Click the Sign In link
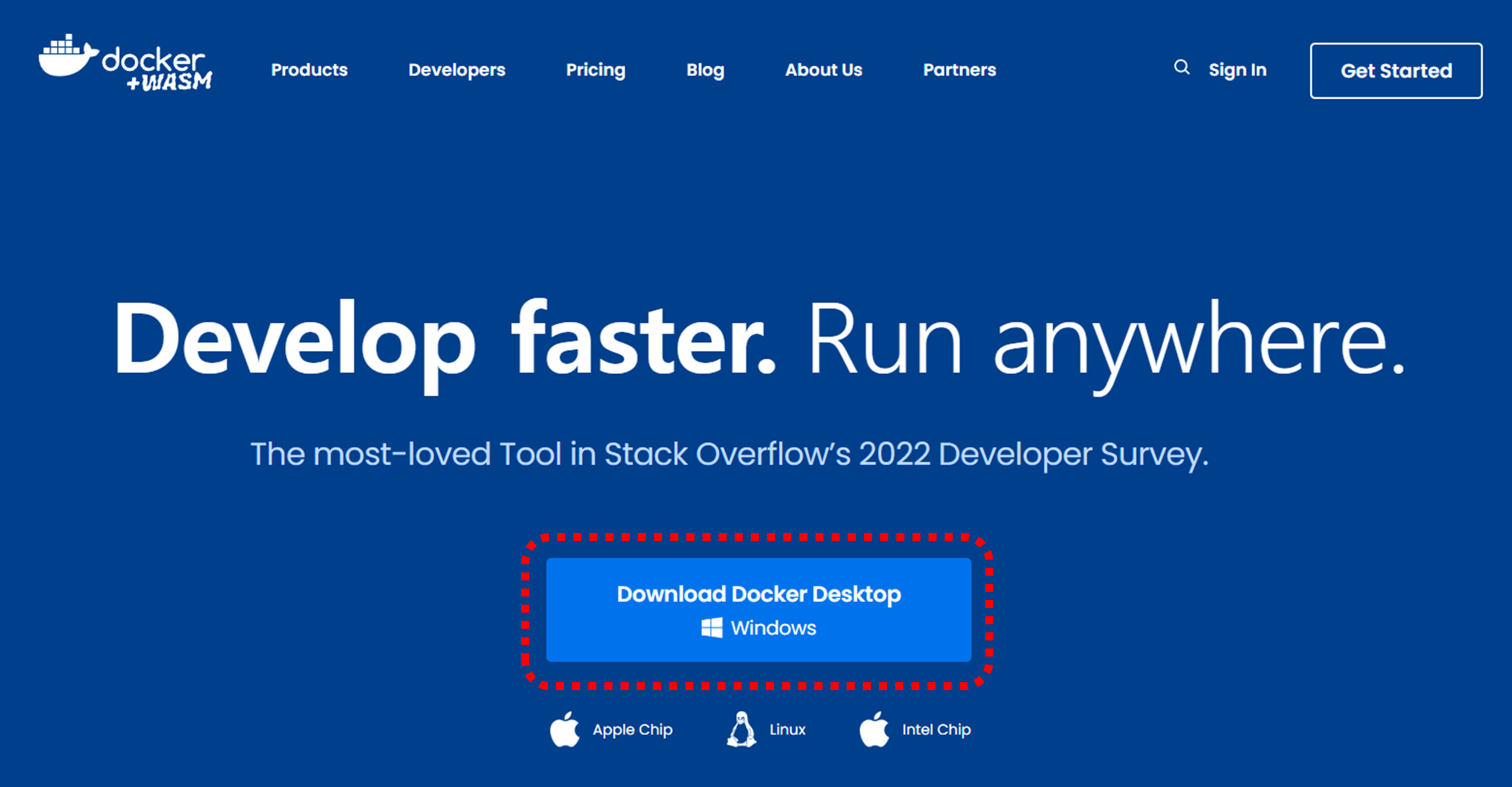 click(x=1237, y=70)
